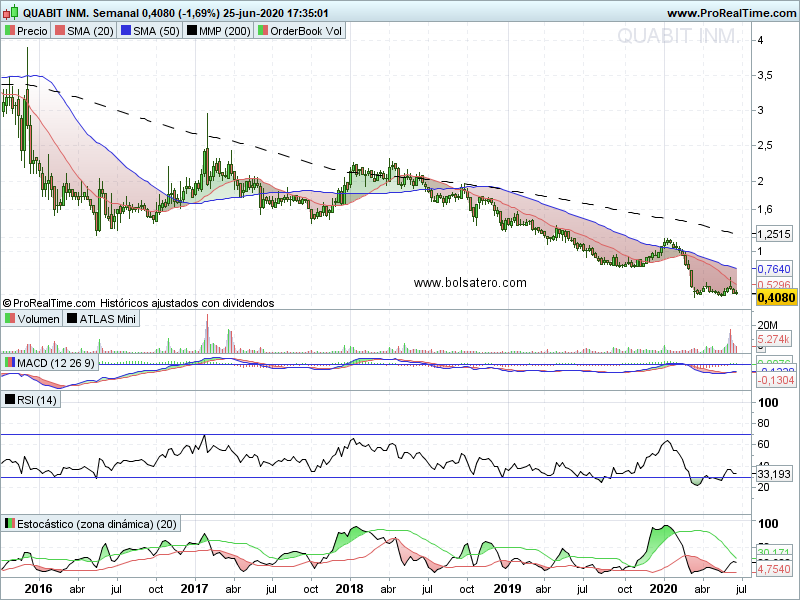Viewport: 800px width, 600px height.
Task: Click the 2018 marker on the time axis
Action: [349, 589]
